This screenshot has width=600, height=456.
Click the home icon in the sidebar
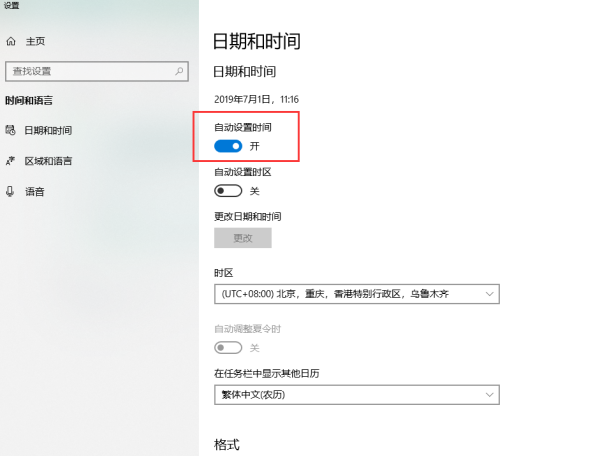click(11, 41)
